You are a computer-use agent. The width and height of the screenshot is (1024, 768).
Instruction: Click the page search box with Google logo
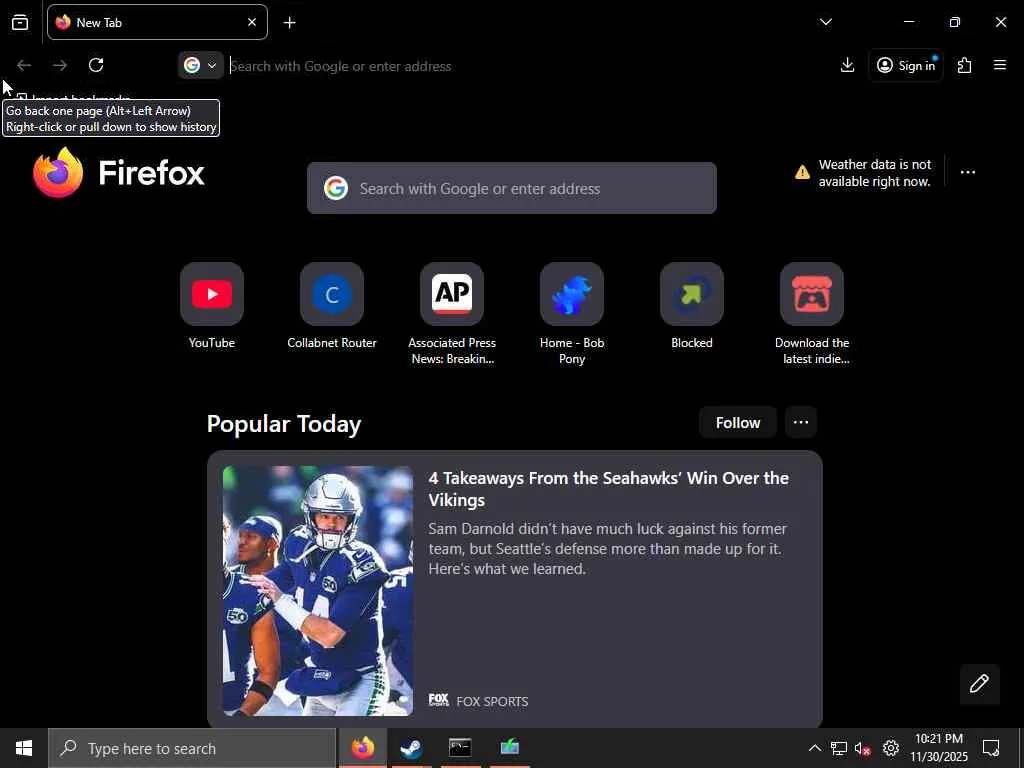[x=512, y=188]
